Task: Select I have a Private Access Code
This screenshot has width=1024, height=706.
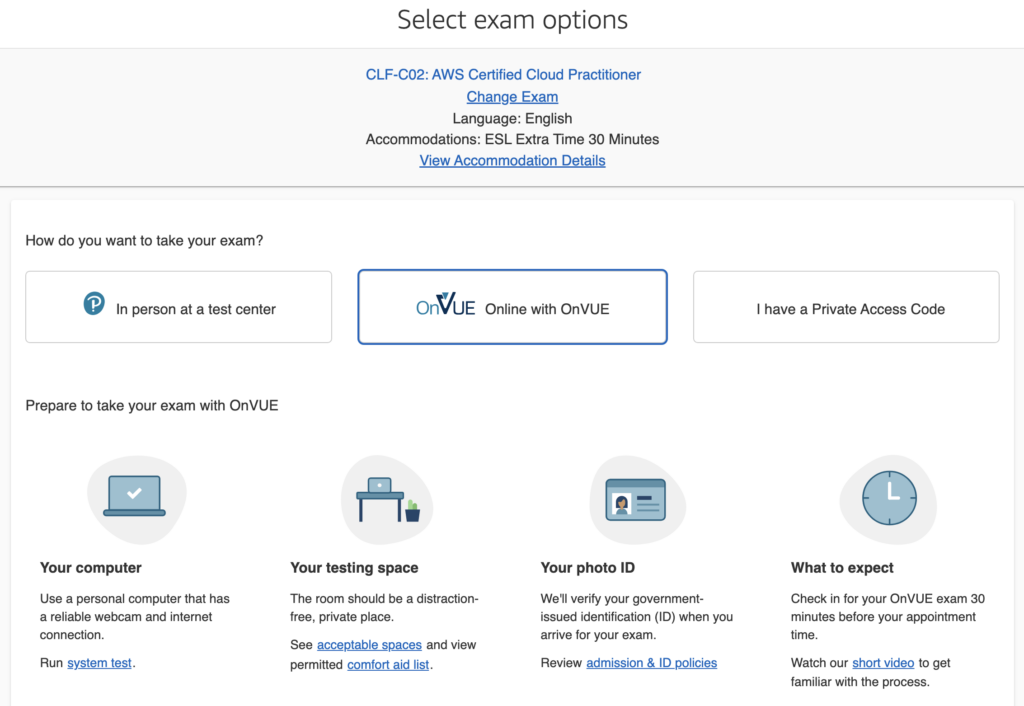Action: coord(846,308)
